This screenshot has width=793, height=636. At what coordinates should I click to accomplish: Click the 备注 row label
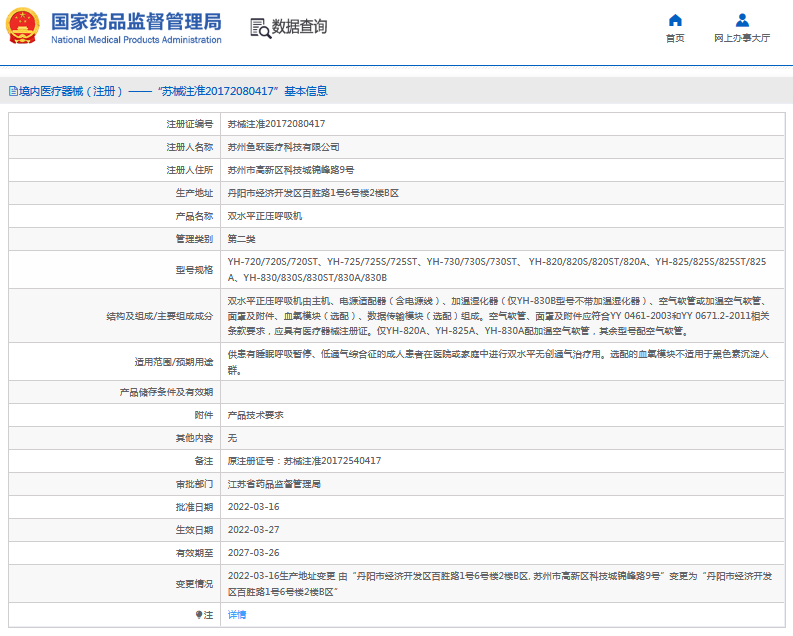point(204,461)
